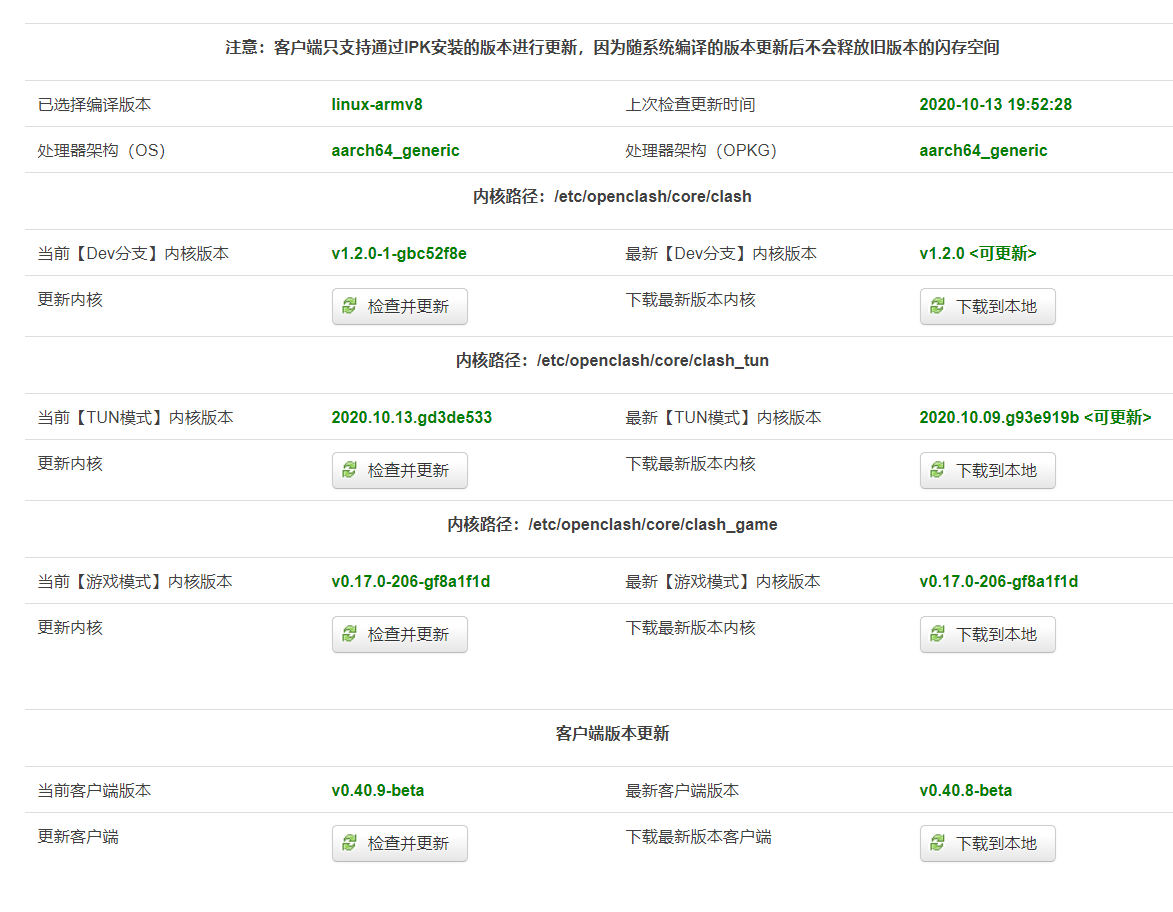Click refresh icon in client 下载到本地 button

pyautogui.click(x=937, y=842)
